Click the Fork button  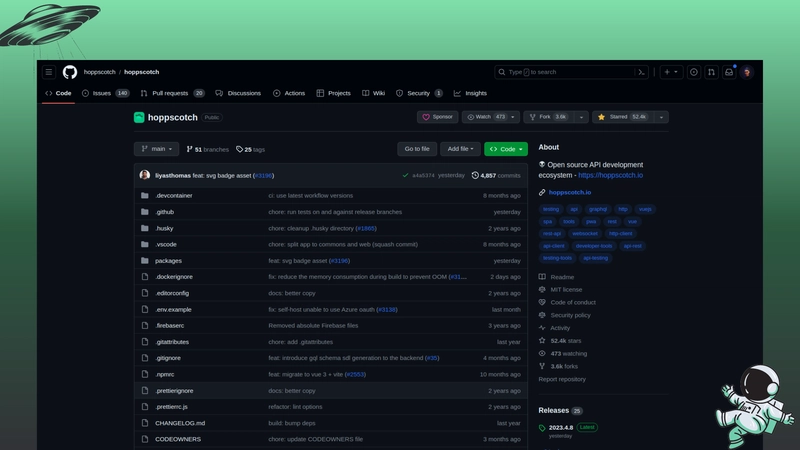pos(548,117)
